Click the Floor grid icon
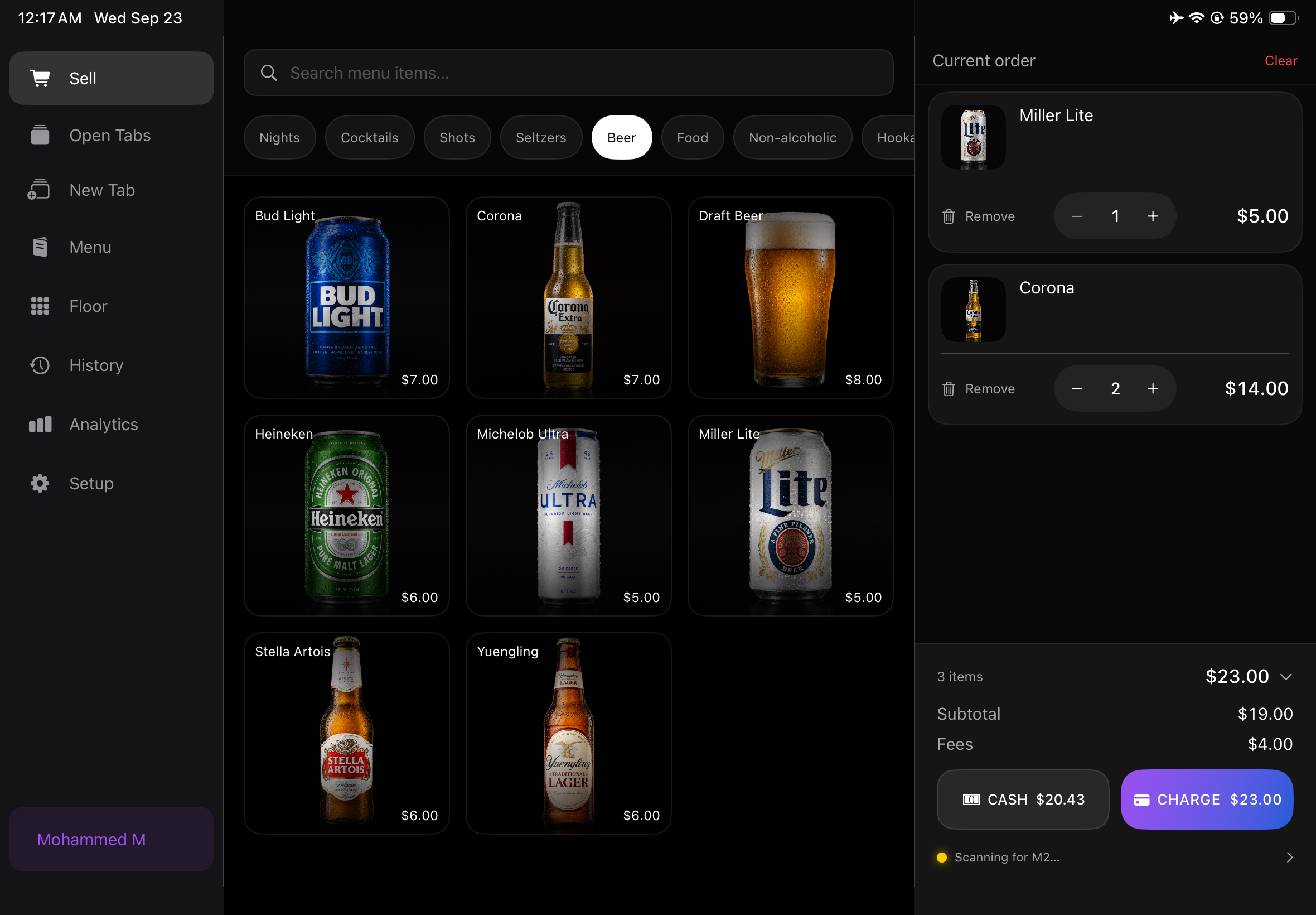Screen dimensions: 1316x915 (40, 306)
